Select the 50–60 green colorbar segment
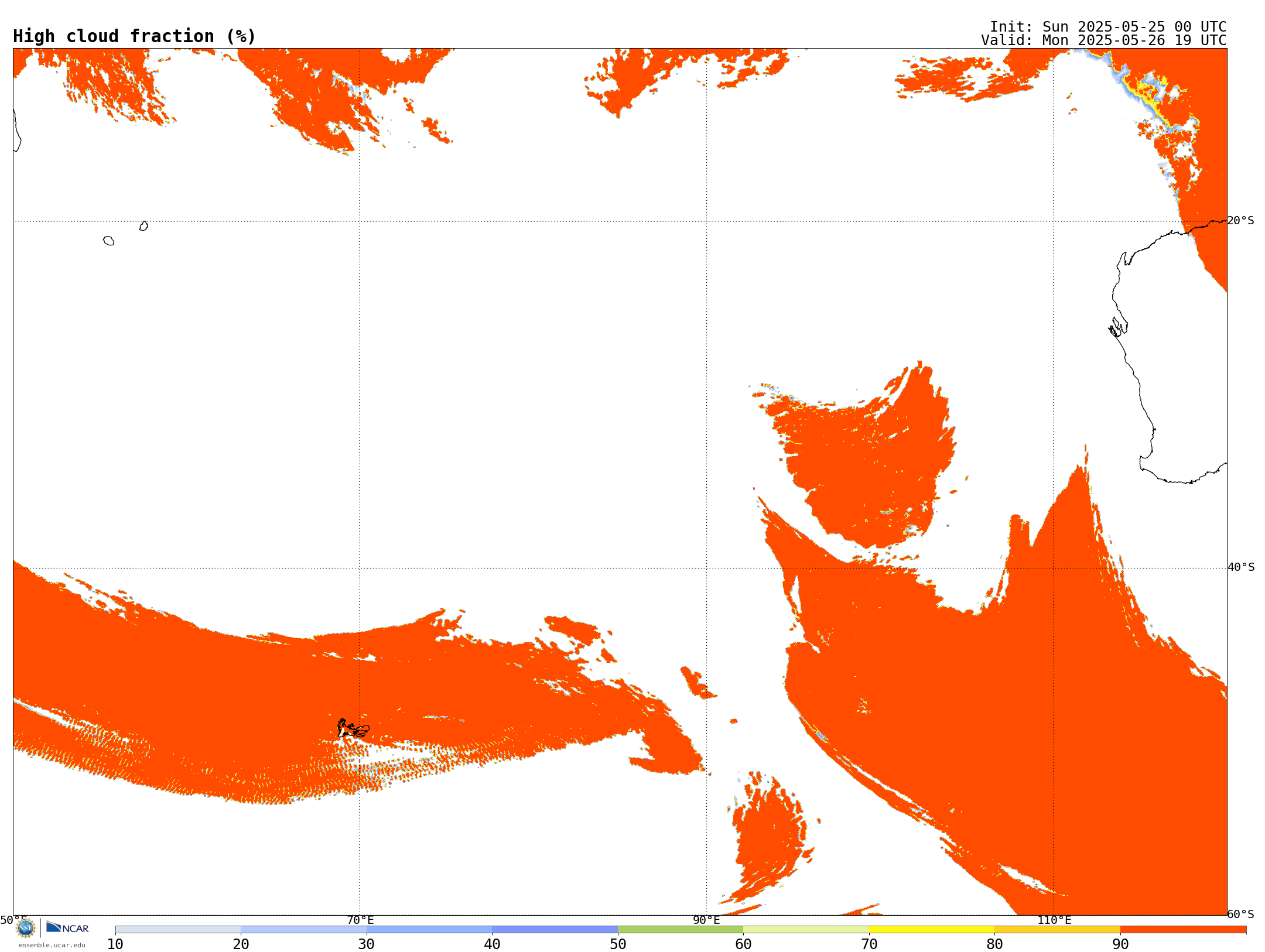The width and height of the screenshot is (1265, 952). point(681,930)
